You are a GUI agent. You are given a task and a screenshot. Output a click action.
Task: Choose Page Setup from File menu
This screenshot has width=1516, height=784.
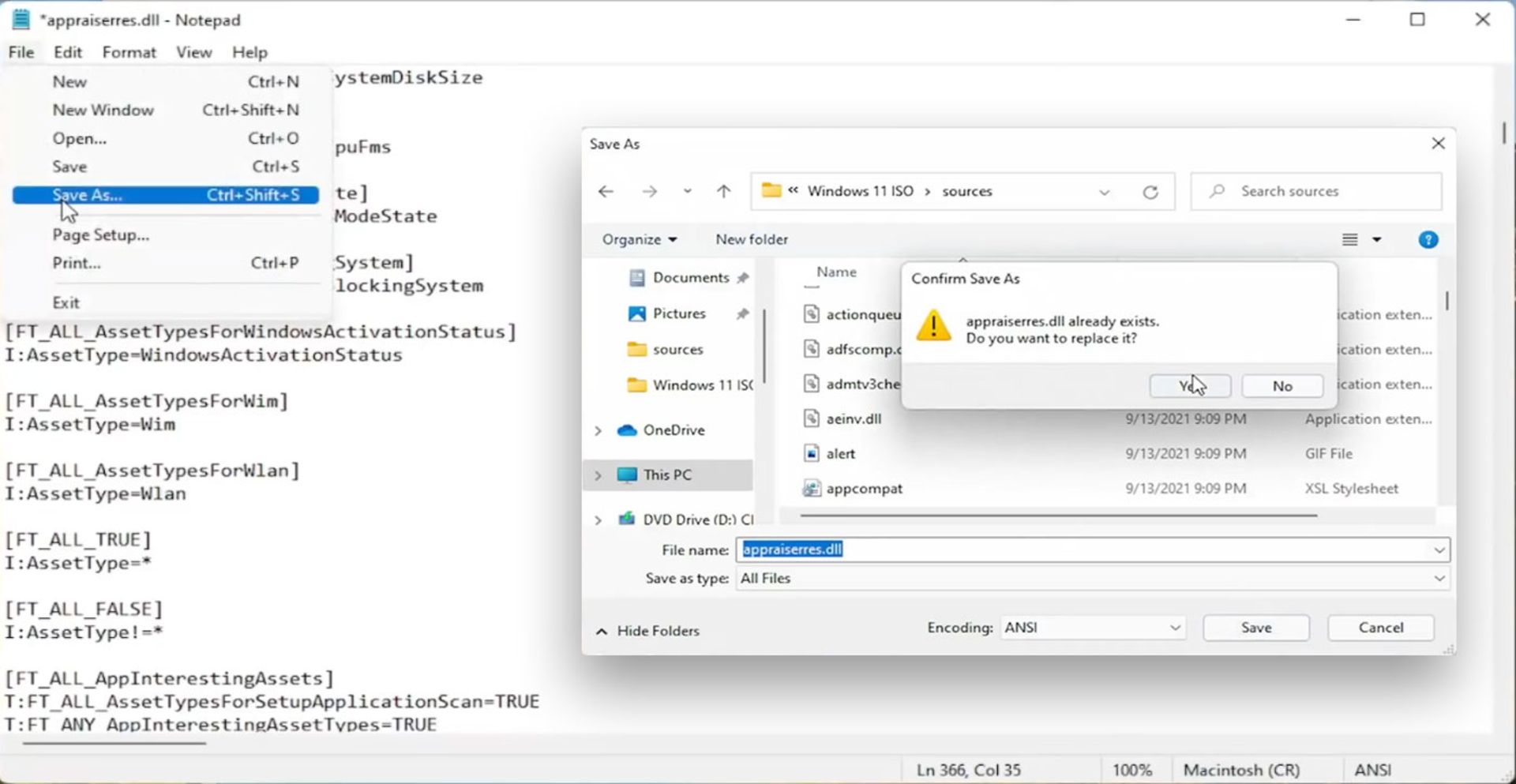(100, 235)
